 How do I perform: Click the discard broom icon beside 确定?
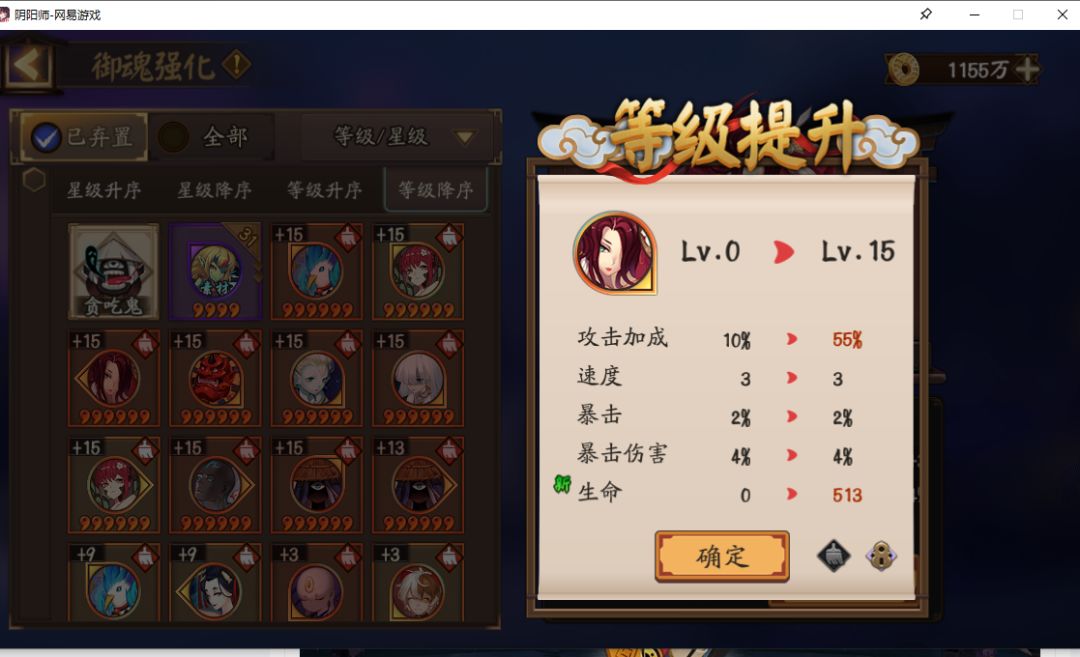tap(833, 556)
